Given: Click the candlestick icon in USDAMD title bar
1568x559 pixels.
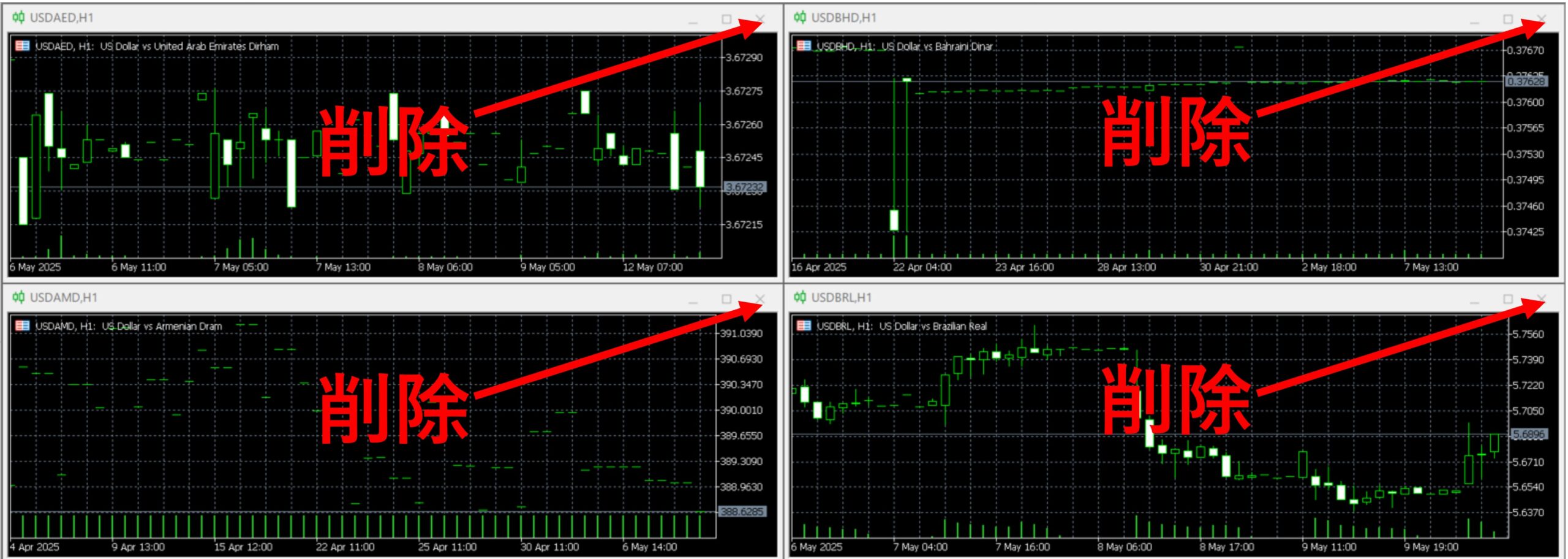Looking at the screenshot, I should point(18,297).
